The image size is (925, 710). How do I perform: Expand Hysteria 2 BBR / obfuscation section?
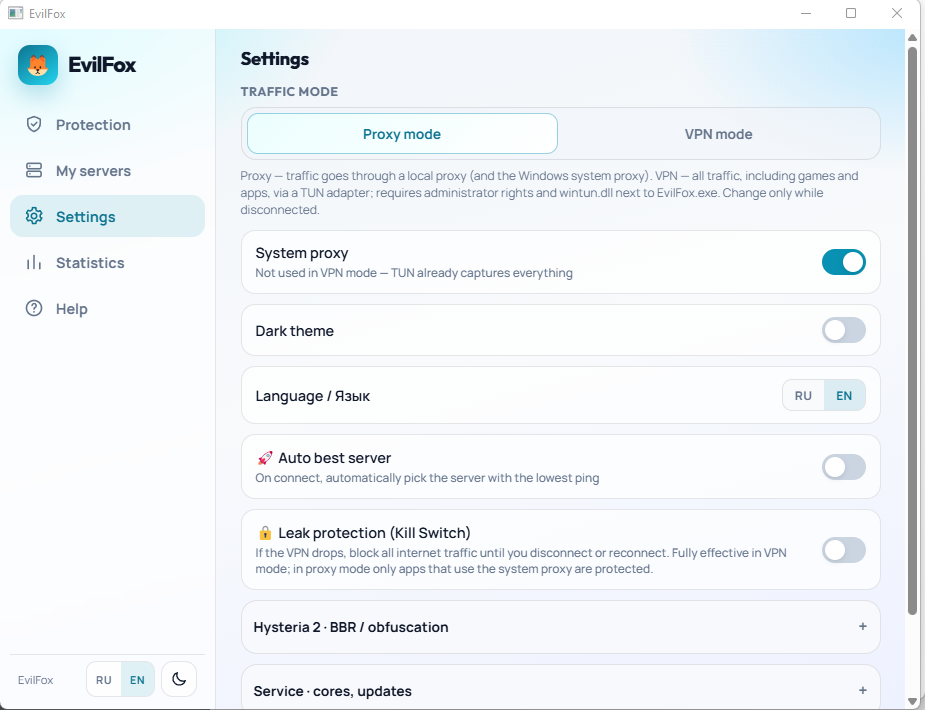[560, 627]
